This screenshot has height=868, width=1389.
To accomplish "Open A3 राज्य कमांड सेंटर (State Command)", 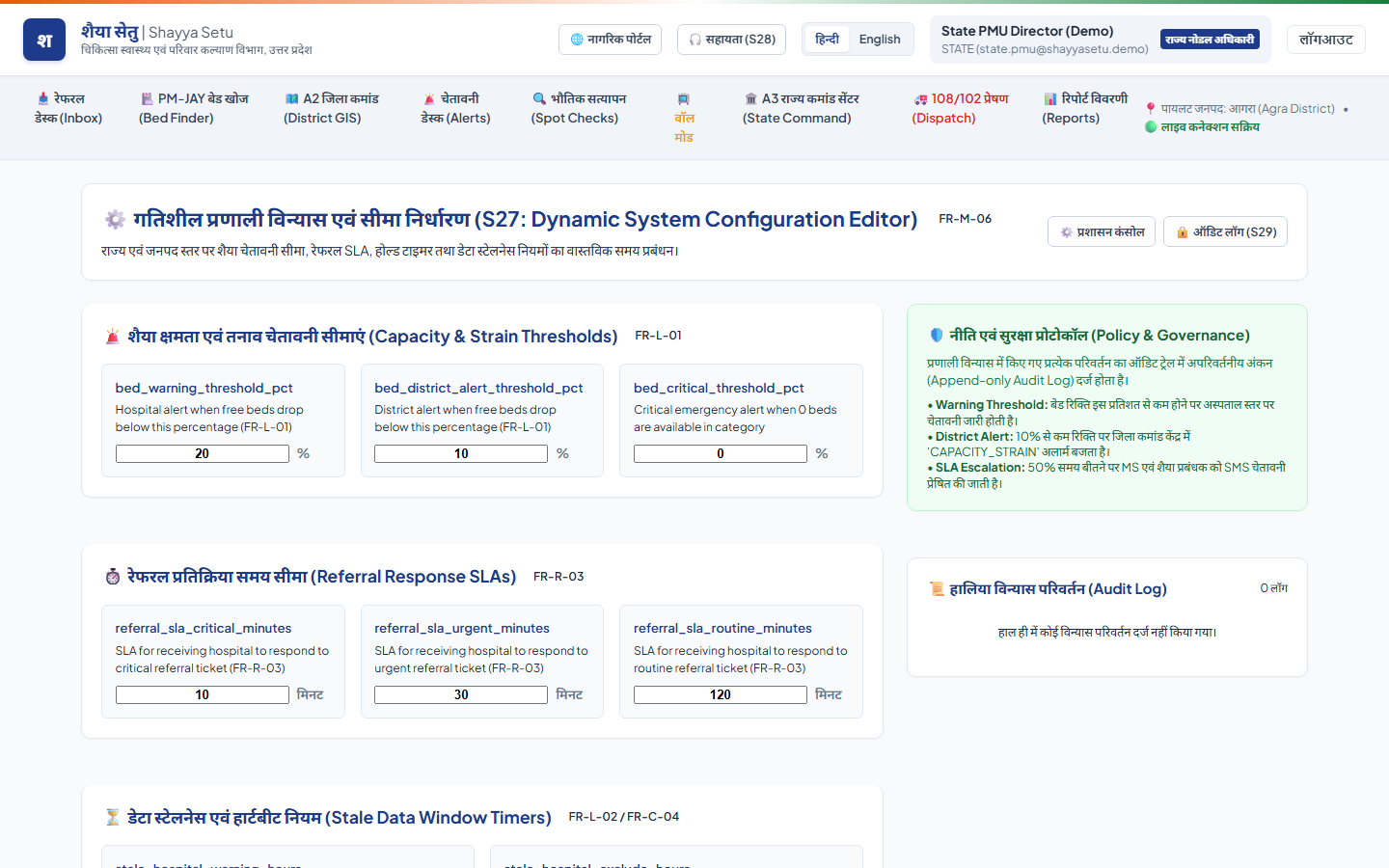I will tap(801, 108).
